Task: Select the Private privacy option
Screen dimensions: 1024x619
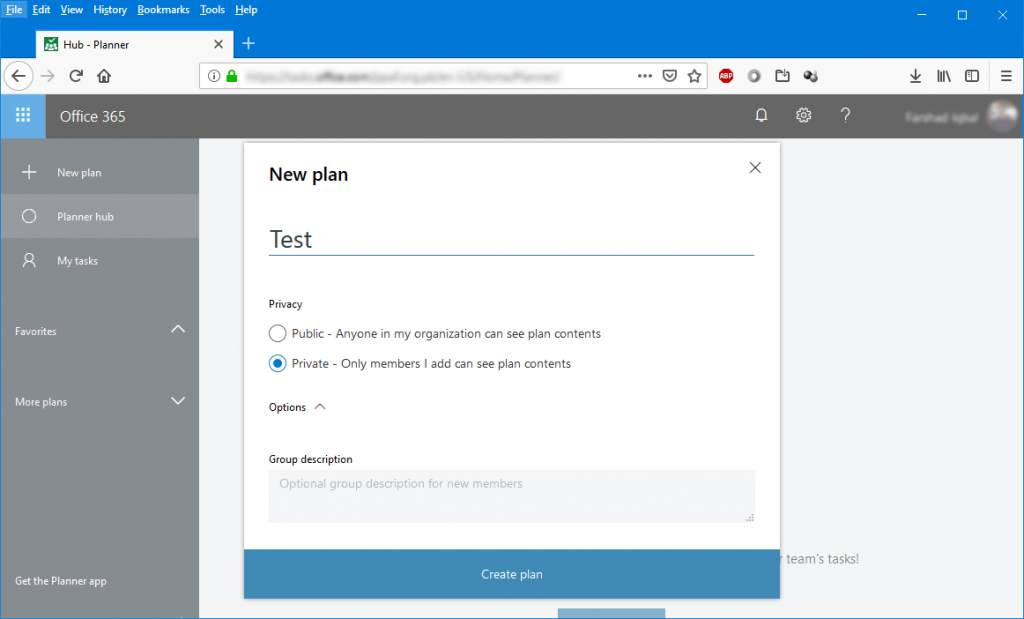Action: pyautogui.click(x=277, y=363)
